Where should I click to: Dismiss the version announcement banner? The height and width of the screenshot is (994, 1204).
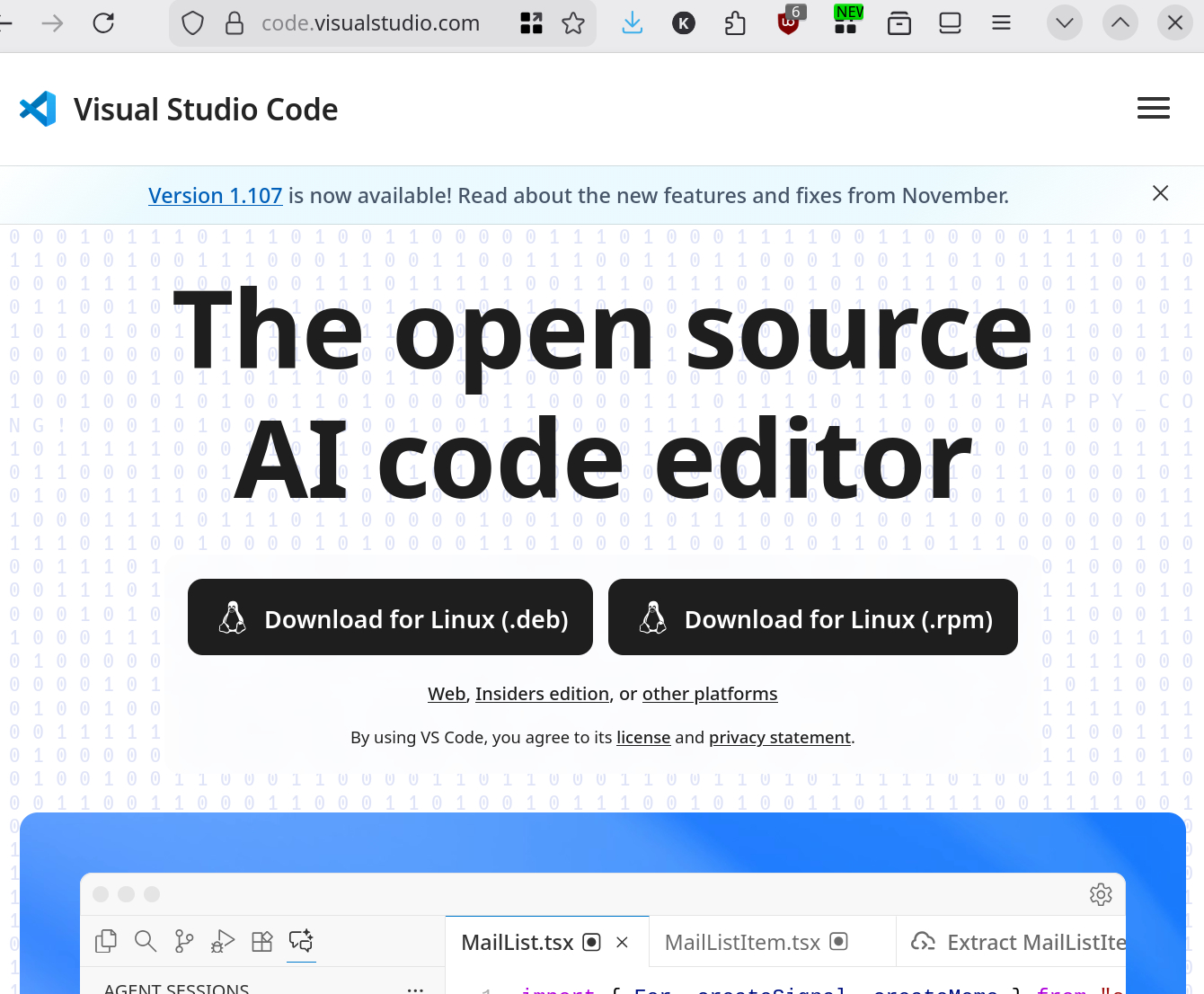point(1160,193)
